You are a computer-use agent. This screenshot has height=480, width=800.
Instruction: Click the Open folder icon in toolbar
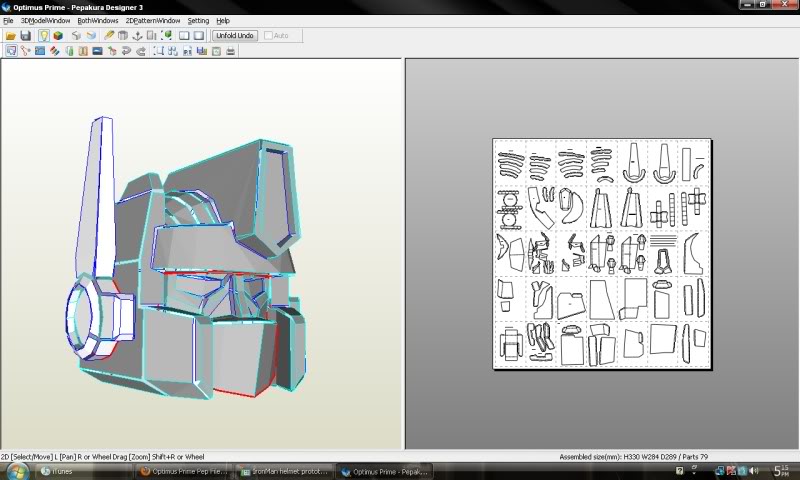[11, 36]
